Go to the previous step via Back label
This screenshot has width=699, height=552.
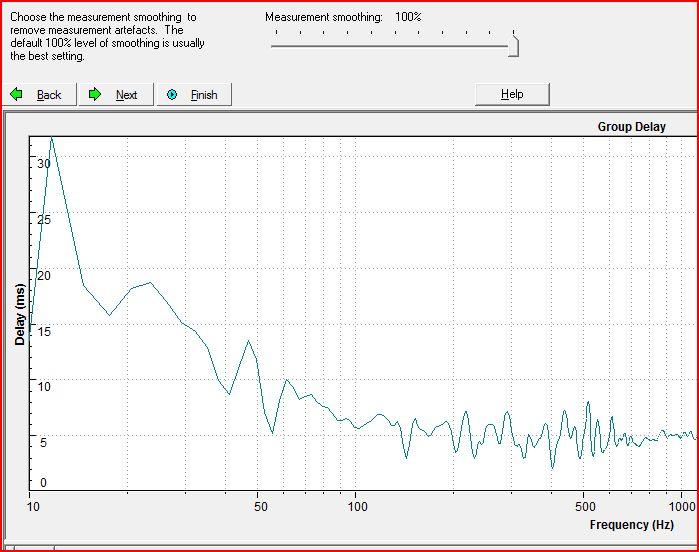click(49, 95)
